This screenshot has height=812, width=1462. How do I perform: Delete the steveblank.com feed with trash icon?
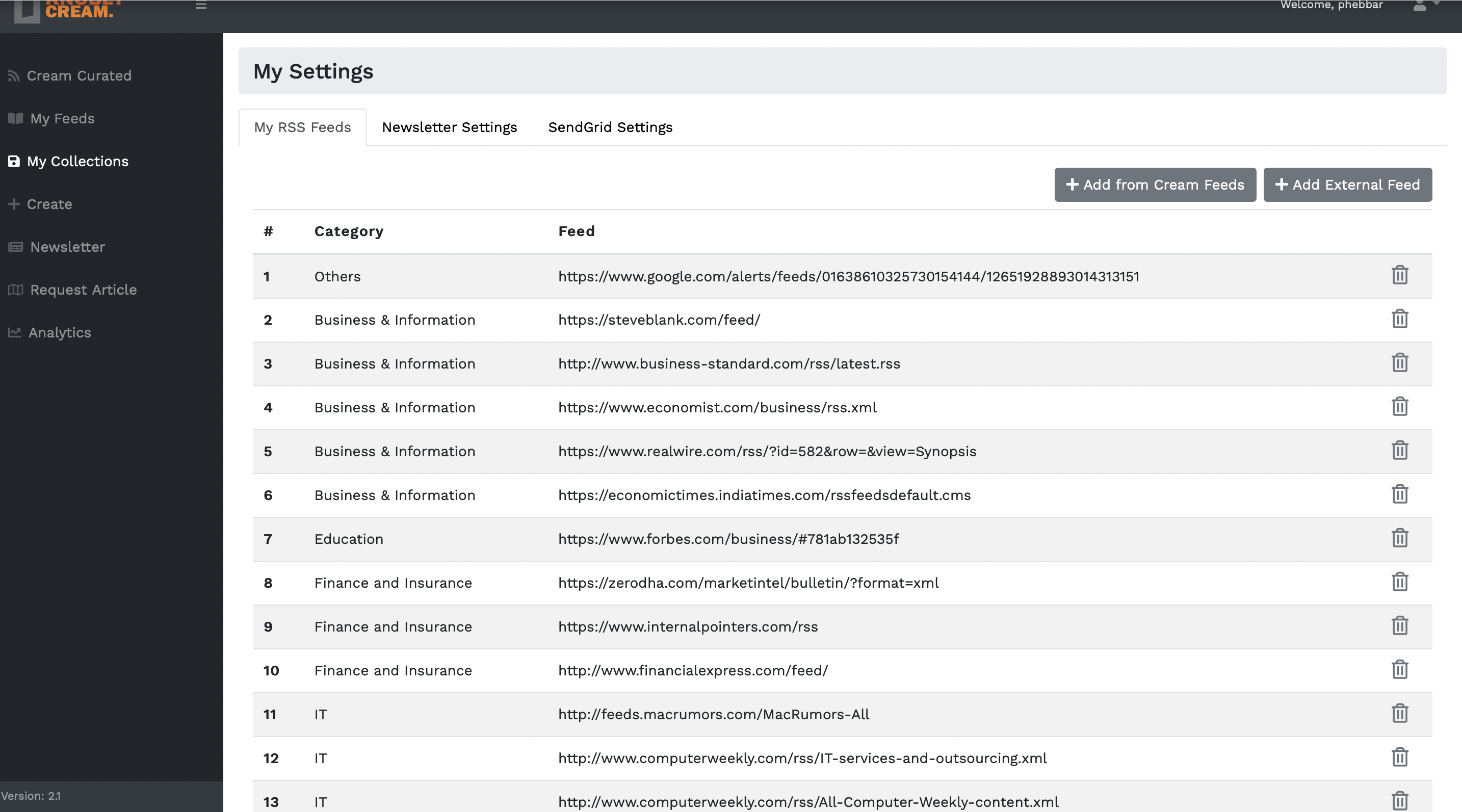point(1399,320)
